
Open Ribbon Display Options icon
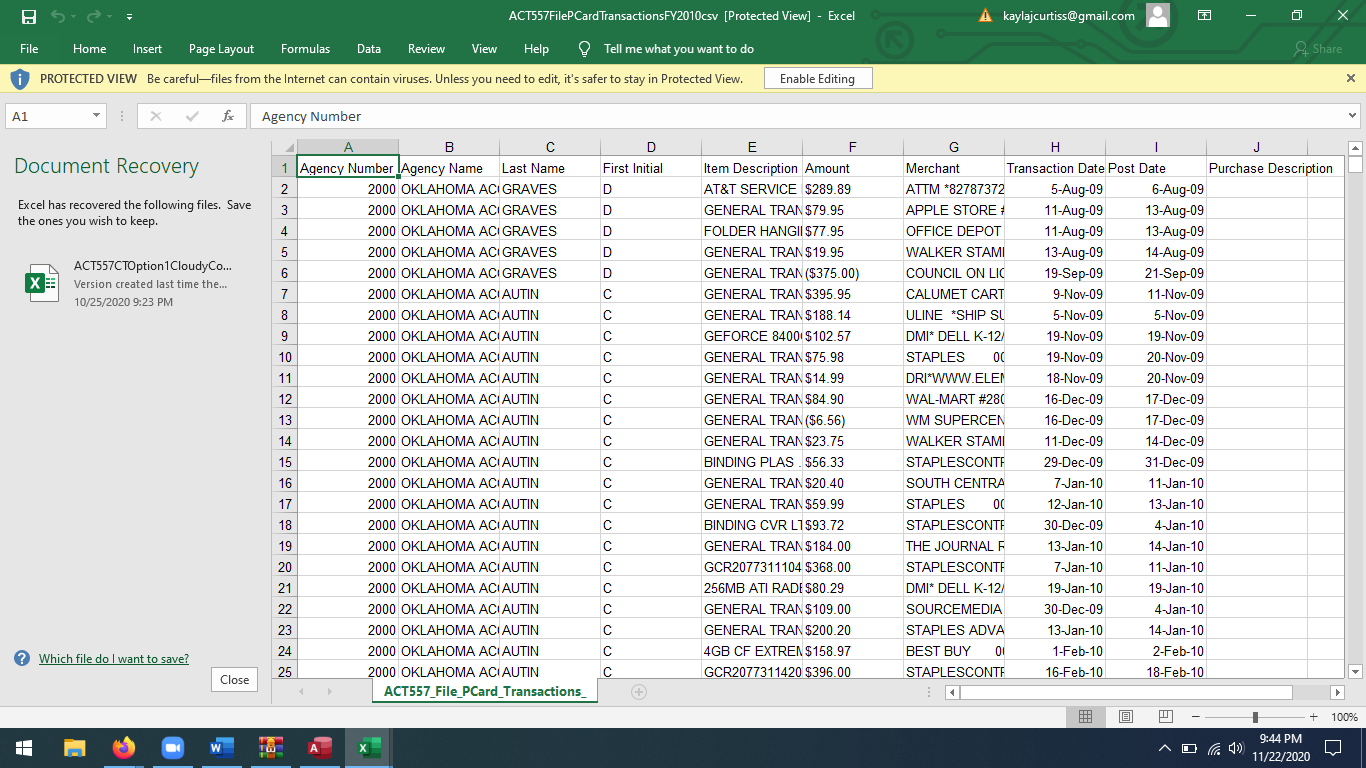tap(1204, 16)
